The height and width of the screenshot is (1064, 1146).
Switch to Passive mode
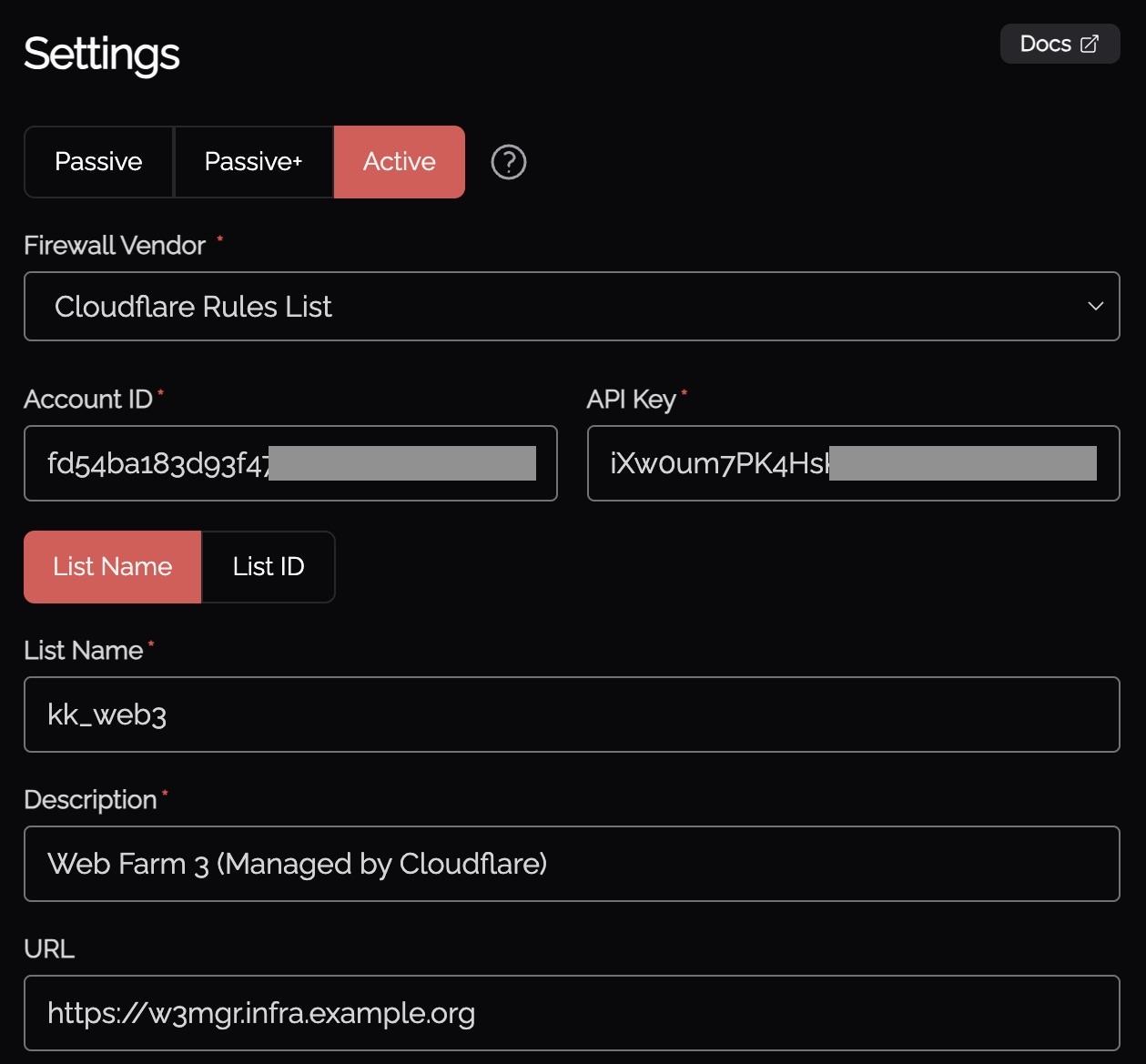click(98, 162)
